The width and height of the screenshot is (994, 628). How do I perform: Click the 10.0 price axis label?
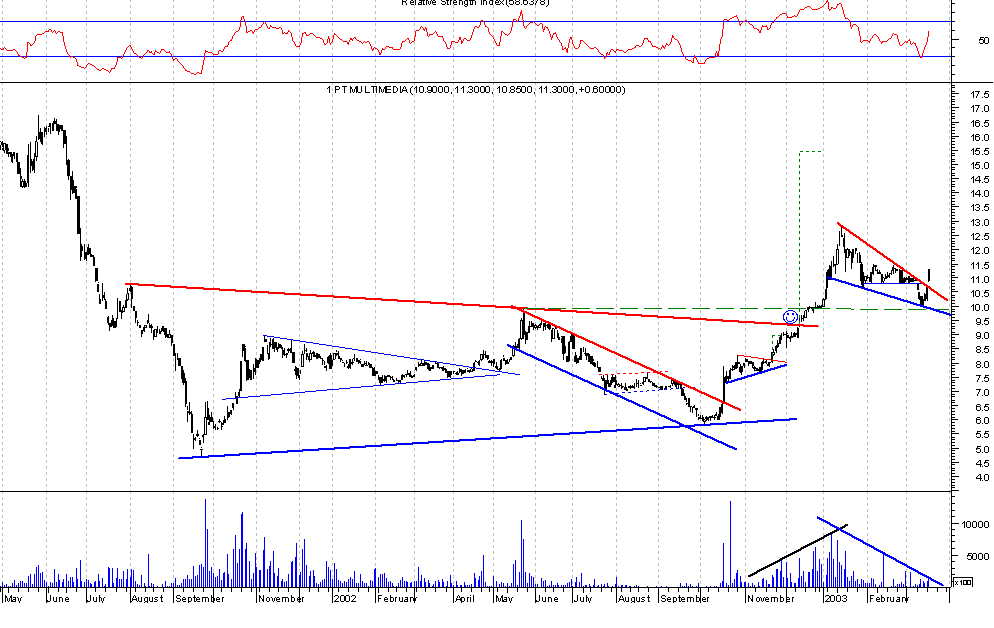(x=980, y=307)
